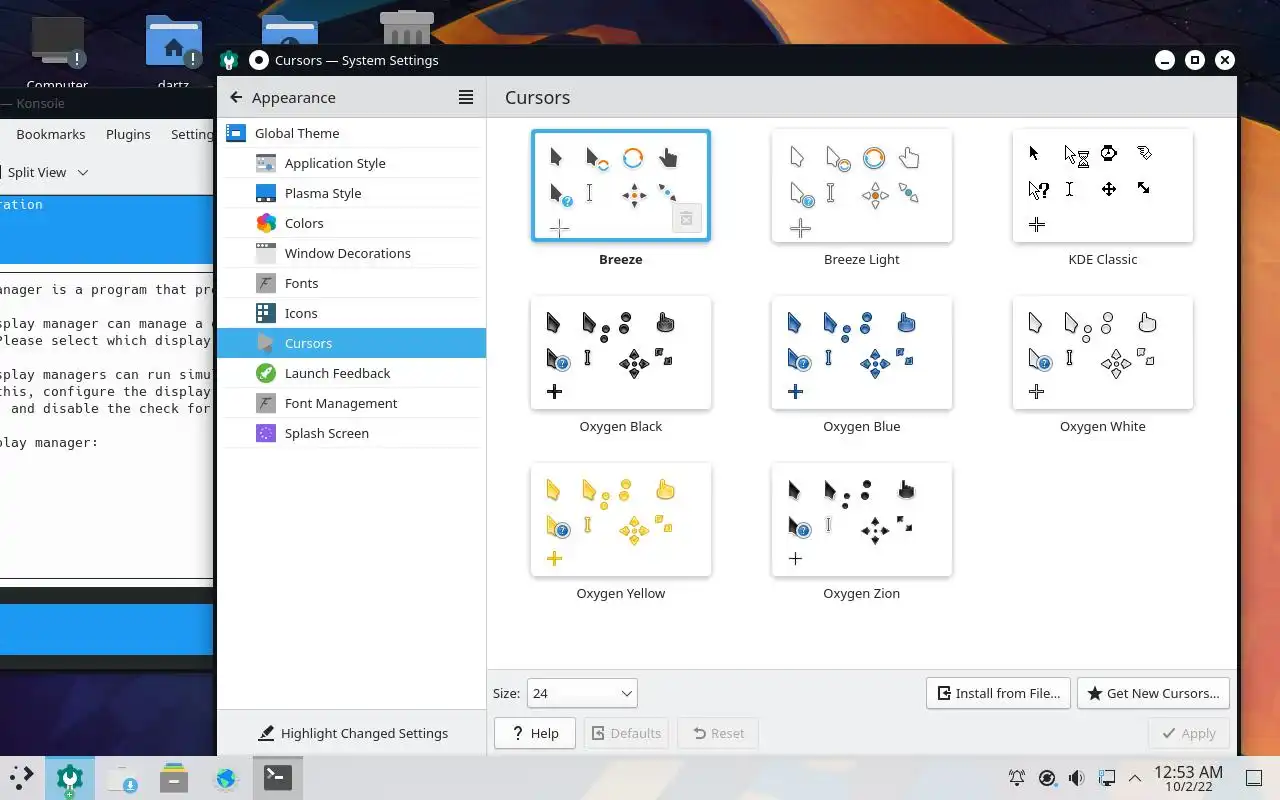1280x800 pixels.
Task: Open Window Decorations settings
Action: tap(351, 253)
